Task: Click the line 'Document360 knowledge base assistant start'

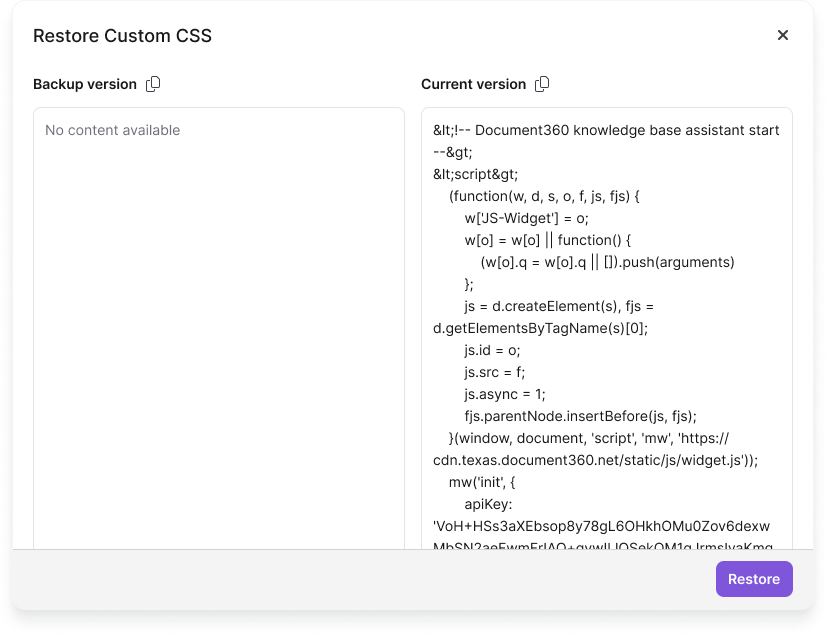Action: pos(606,130)
